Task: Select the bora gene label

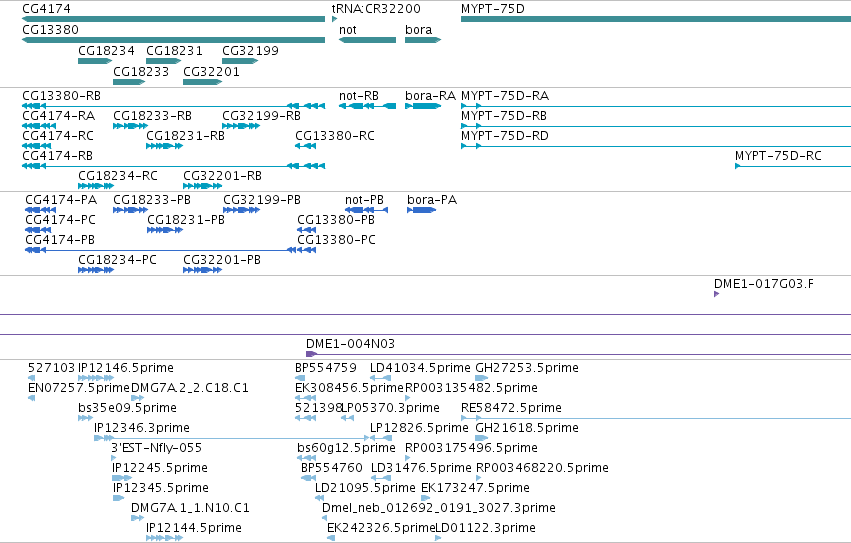Action: coord(418,29)
